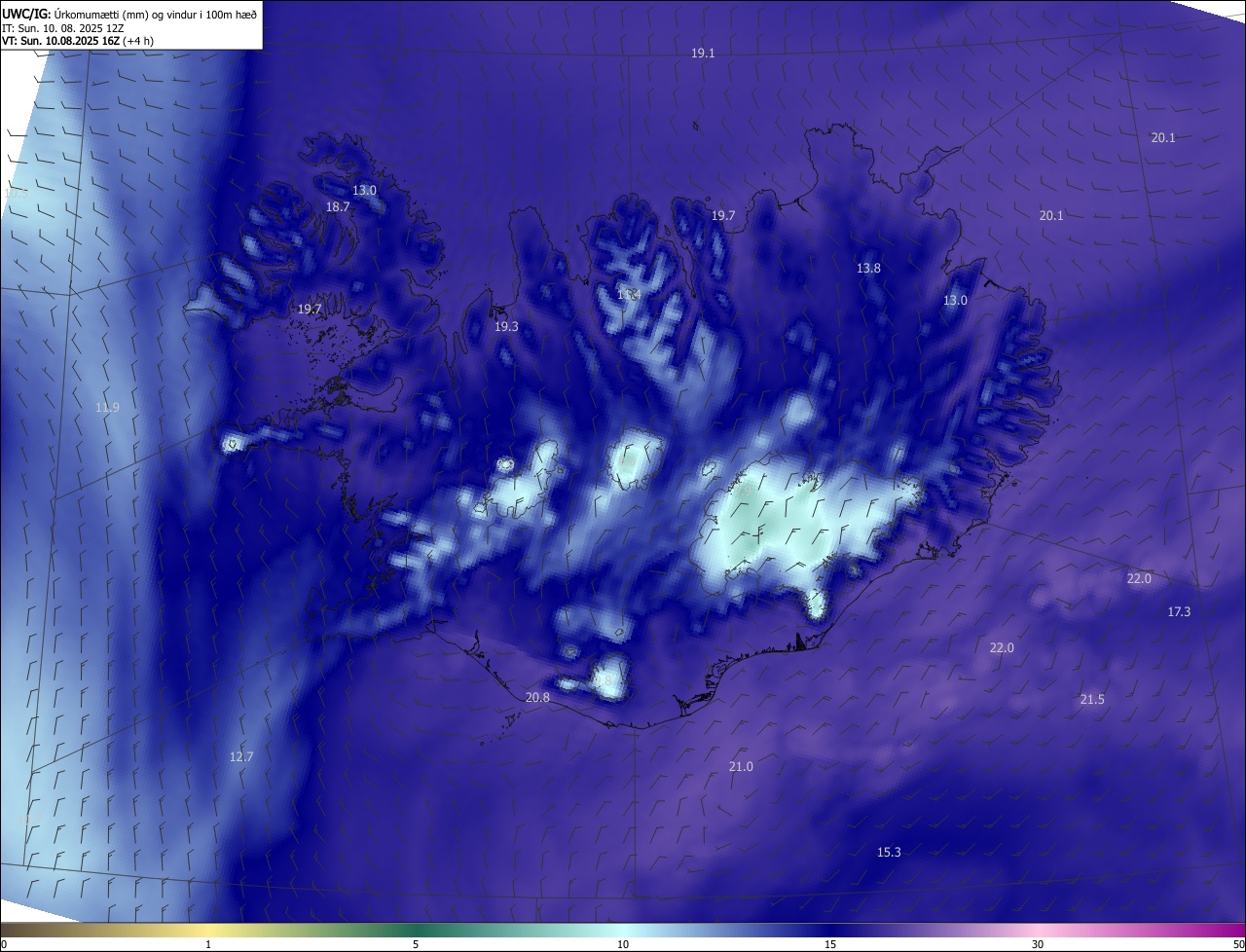Click the 22.0 label just above 17.3

(1139, 579)
